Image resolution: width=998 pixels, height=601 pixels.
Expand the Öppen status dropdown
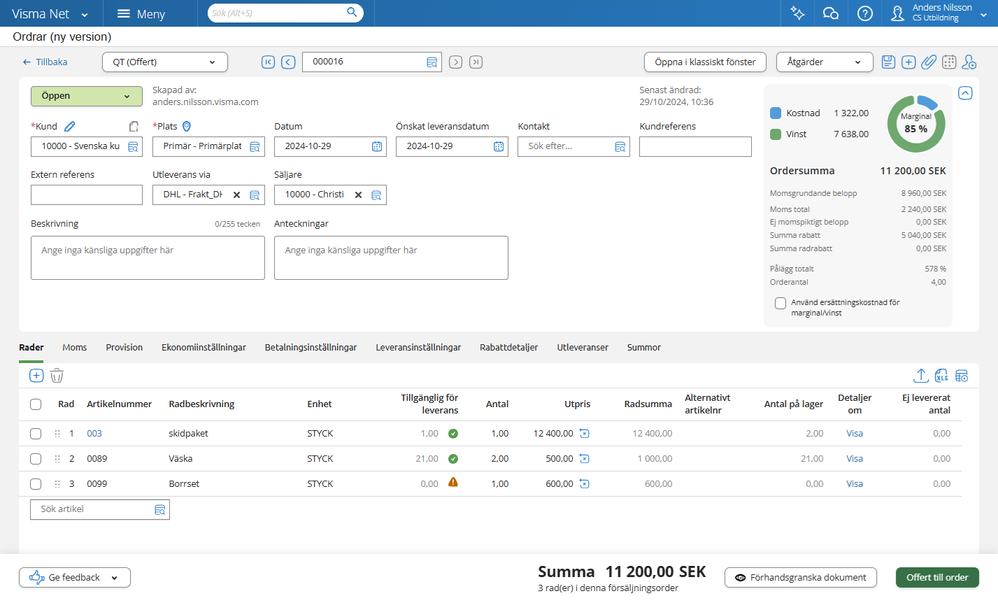click(86, 96)
